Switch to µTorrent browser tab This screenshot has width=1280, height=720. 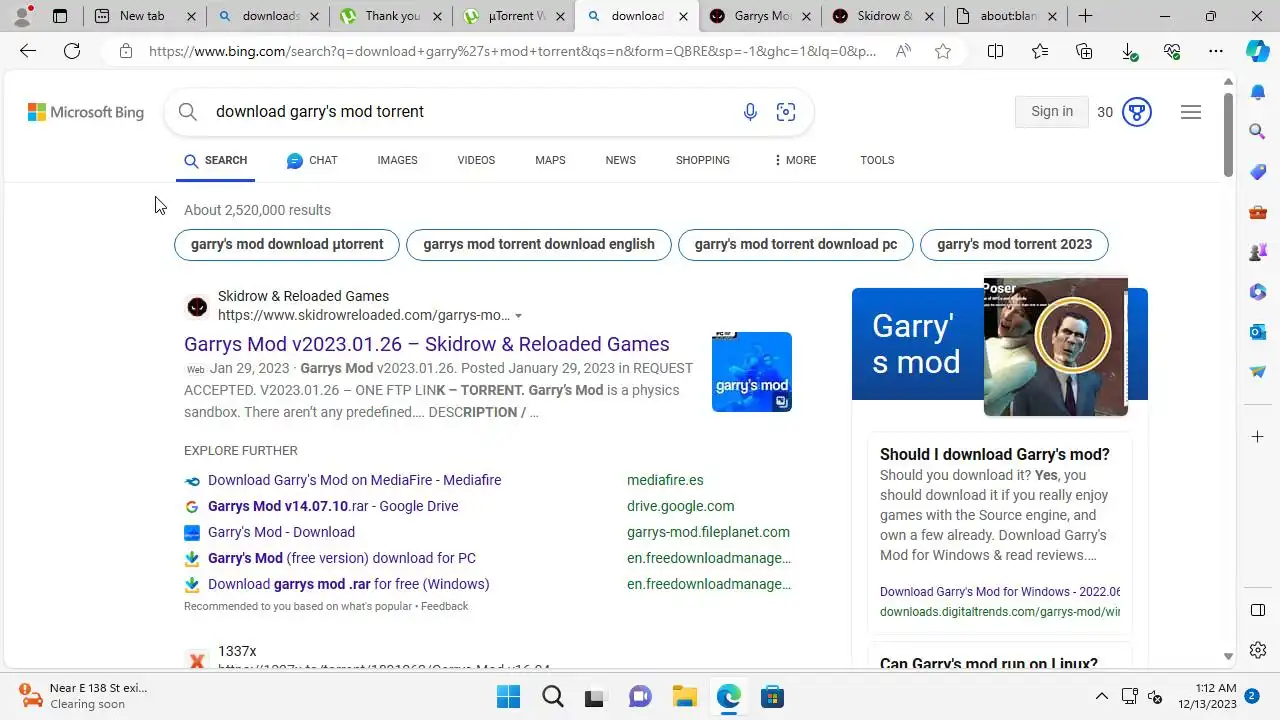(512, 16)
